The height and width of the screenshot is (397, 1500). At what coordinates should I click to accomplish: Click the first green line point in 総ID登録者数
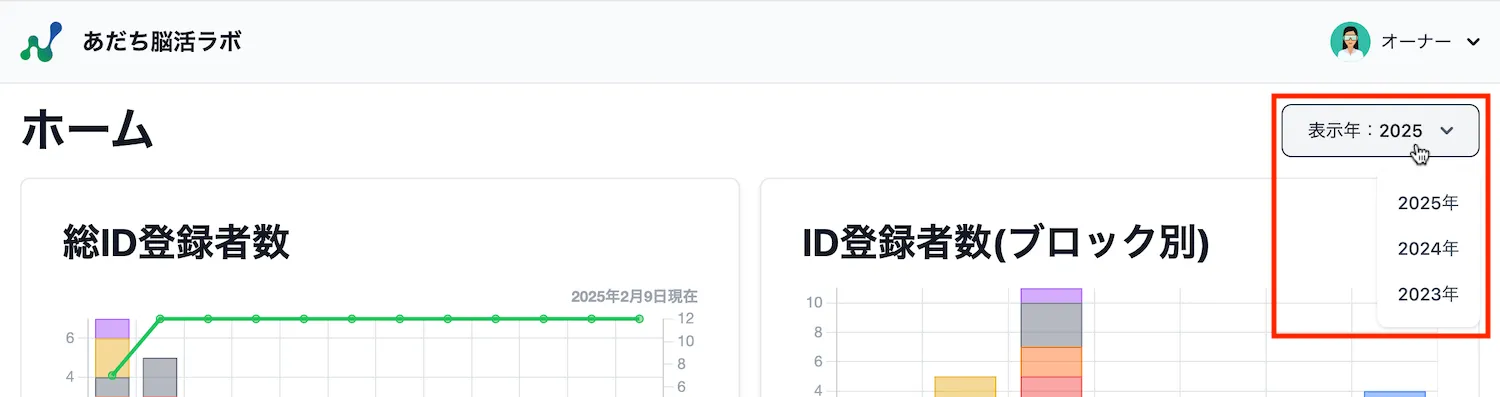[112, 376]
